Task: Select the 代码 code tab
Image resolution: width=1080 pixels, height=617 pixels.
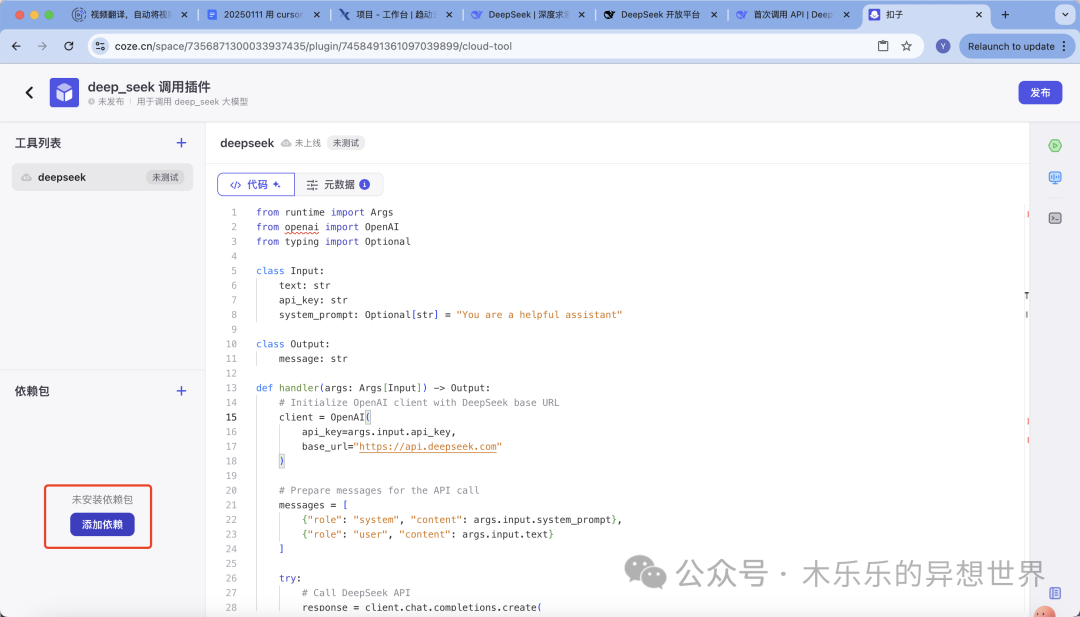Action: [256, 184]
